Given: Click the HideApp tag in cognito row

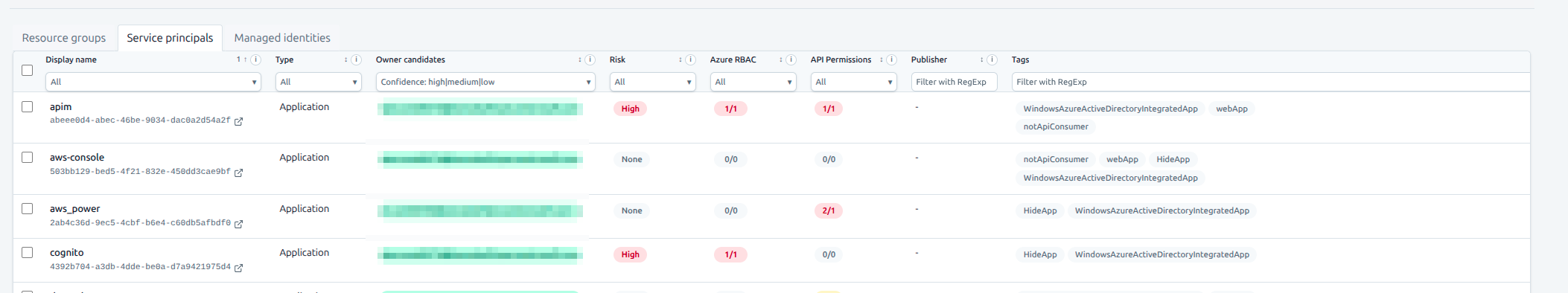Looking at the screenshot, I should pos(1040,254).
